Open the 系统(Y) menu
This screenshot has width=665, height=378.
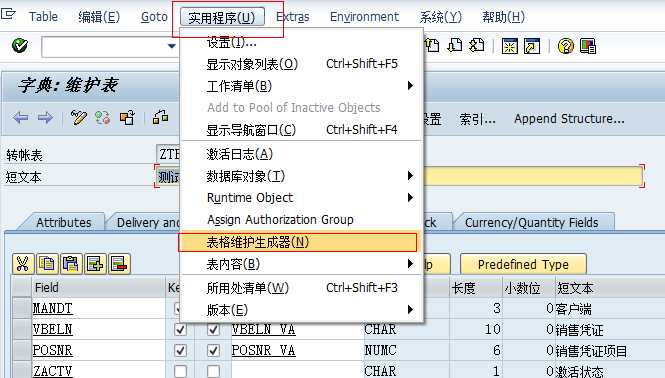click(x=440, y=17)
